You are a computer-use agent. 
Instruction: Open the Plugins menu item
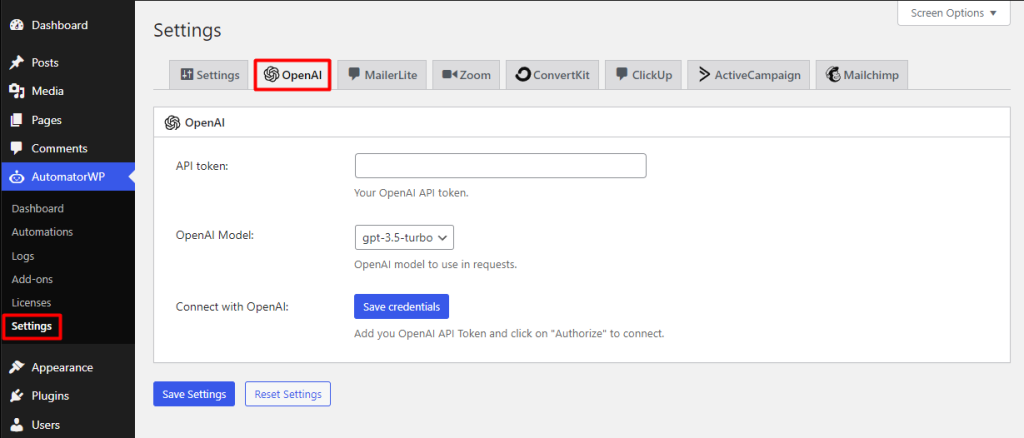pyautogui.click(x=67, y=396)
